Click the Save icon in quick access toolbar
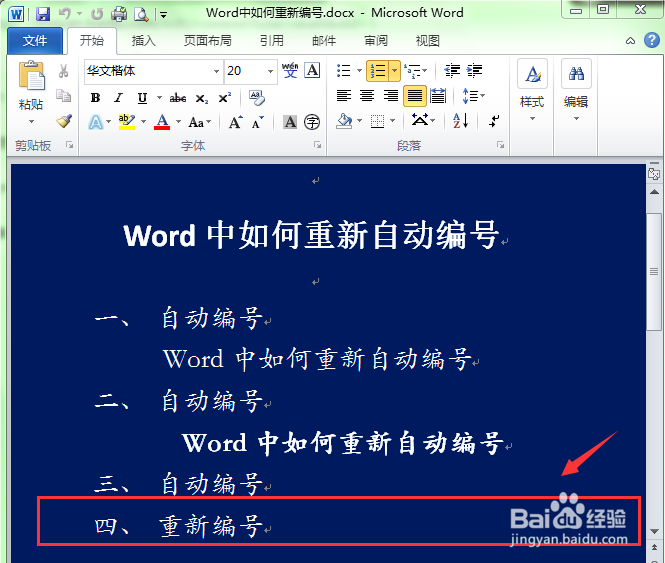The height and width of the screenshot is (563, 665). pyautogui.click(x=43, y=14)
